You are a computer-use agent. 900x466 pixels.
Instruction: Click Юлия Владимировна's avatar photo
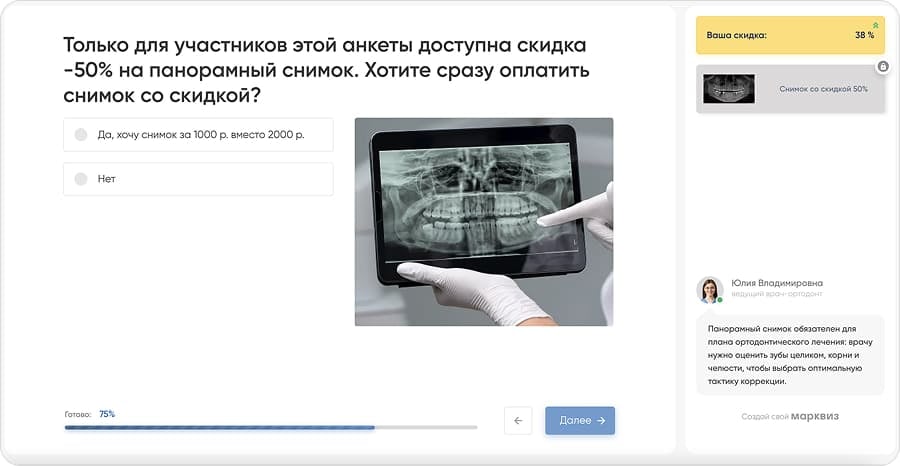[710, 289]
